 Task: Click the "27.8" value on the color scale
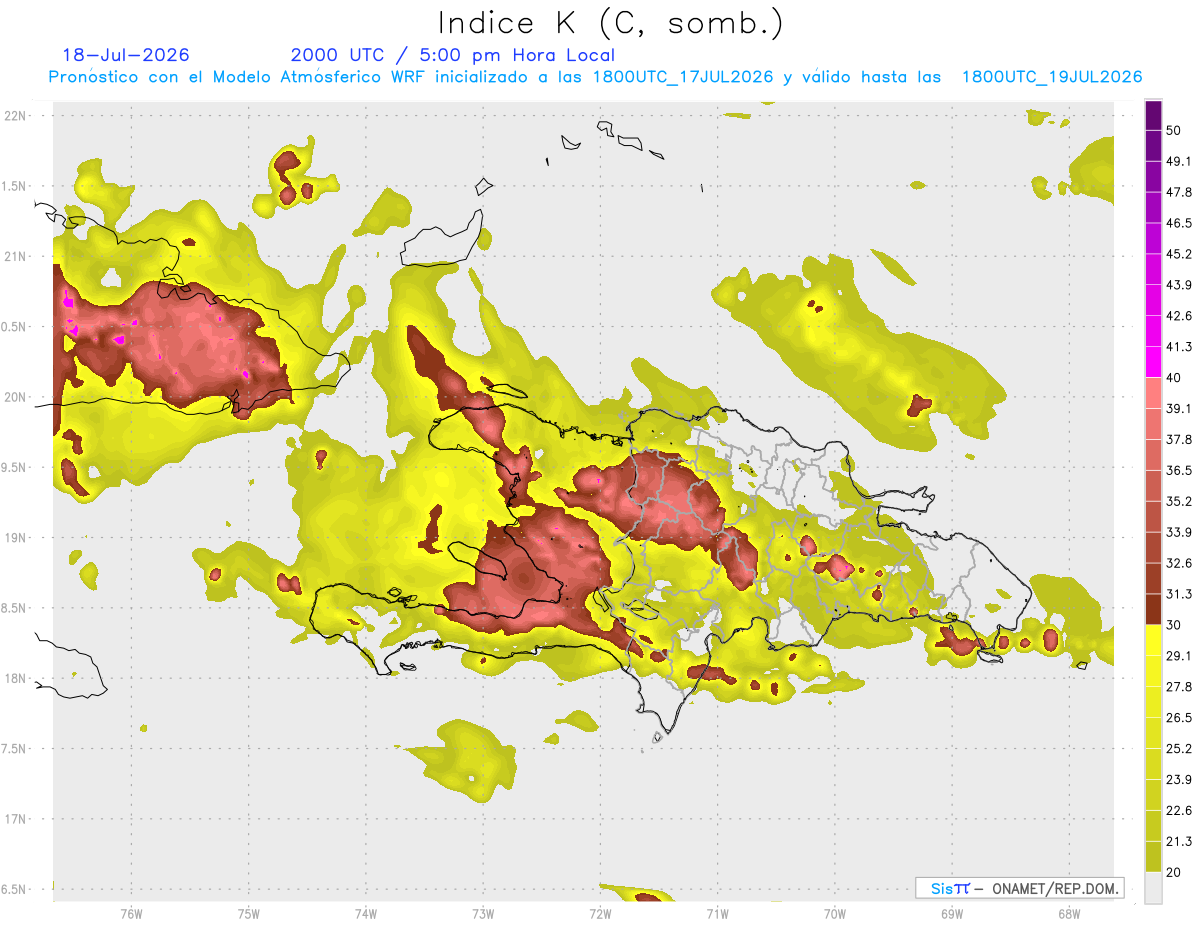point(1180,687)
